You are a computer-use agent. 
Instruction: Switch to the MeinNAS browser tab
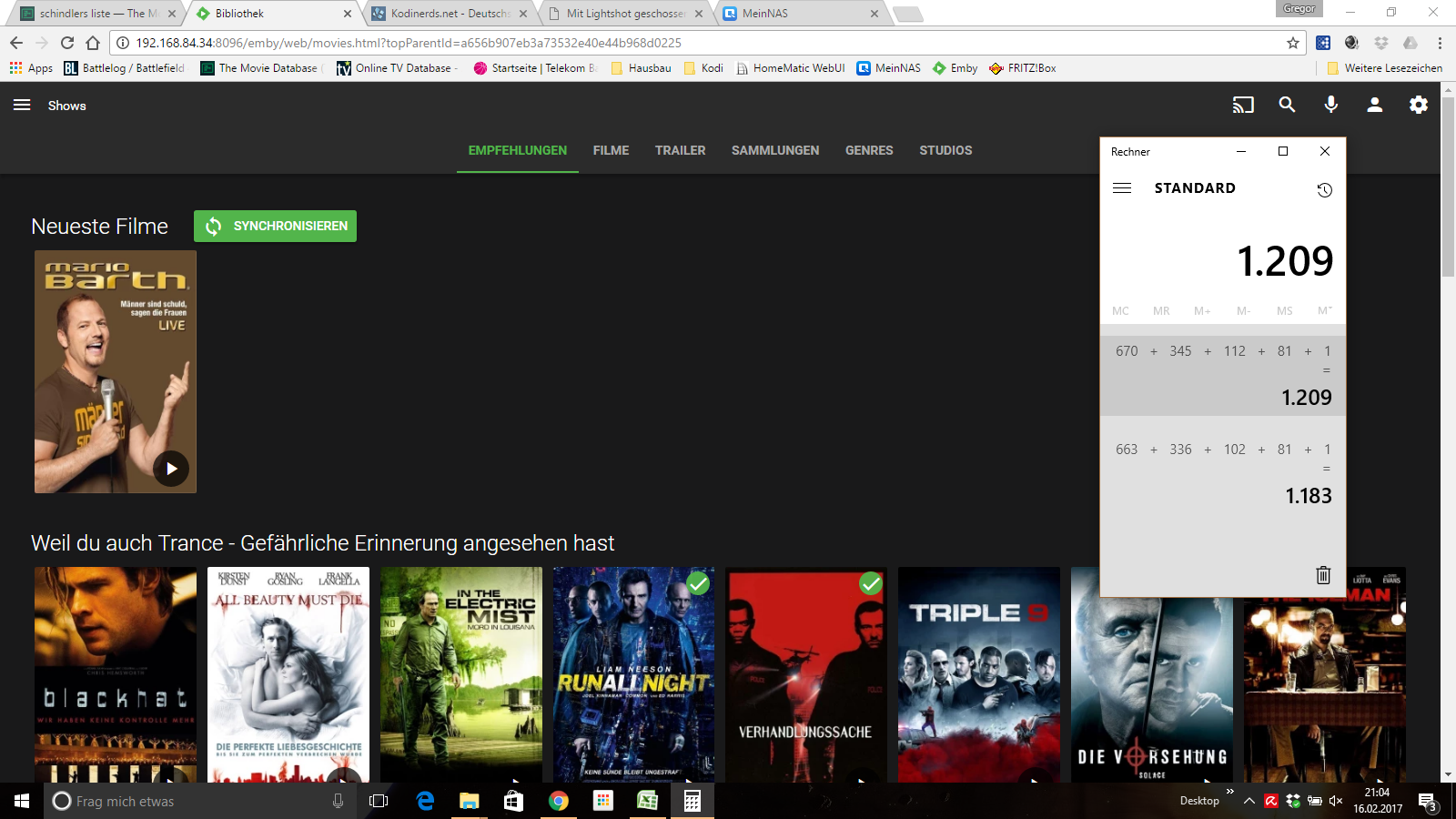801,14
